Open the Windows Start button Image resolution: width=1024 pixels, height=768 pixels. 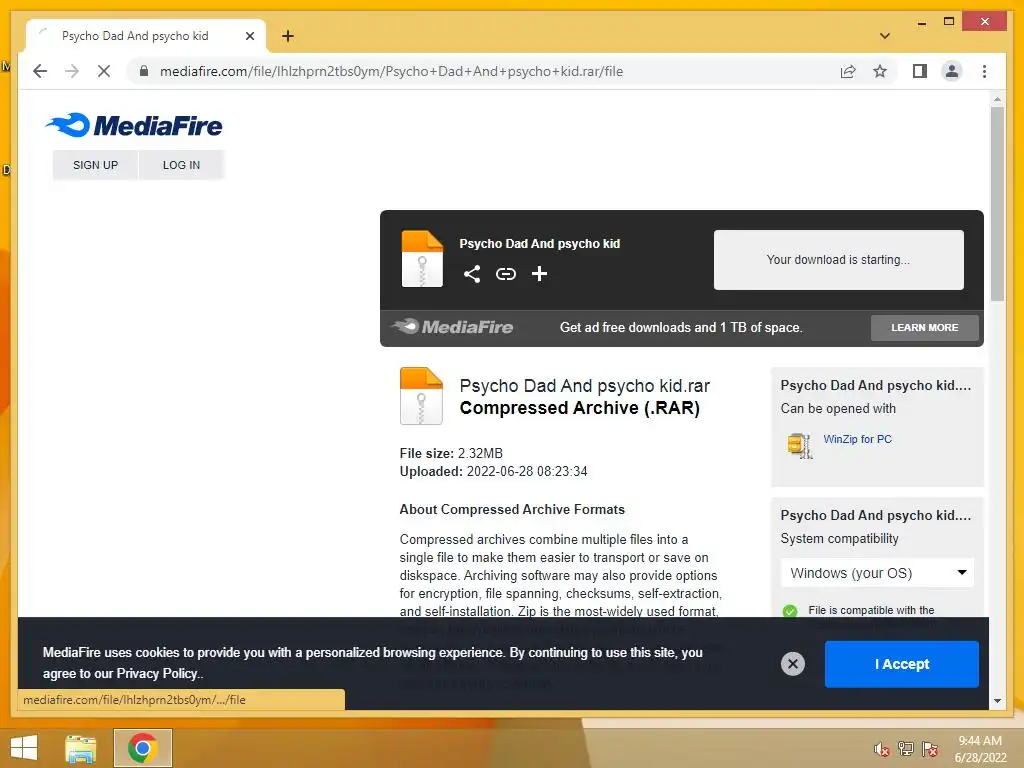pos(24,748)
